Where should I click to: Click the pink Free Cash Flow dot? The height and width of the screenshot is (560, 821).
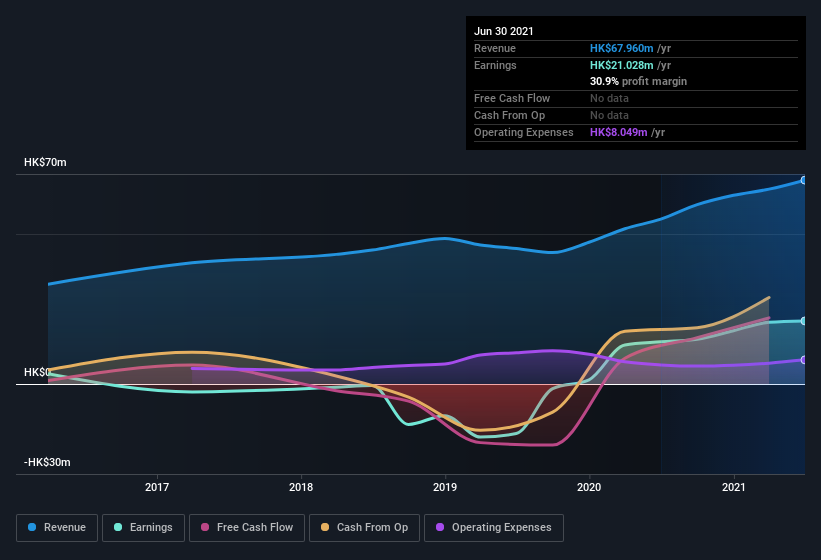pyautogui.click(x=205, y=527)
